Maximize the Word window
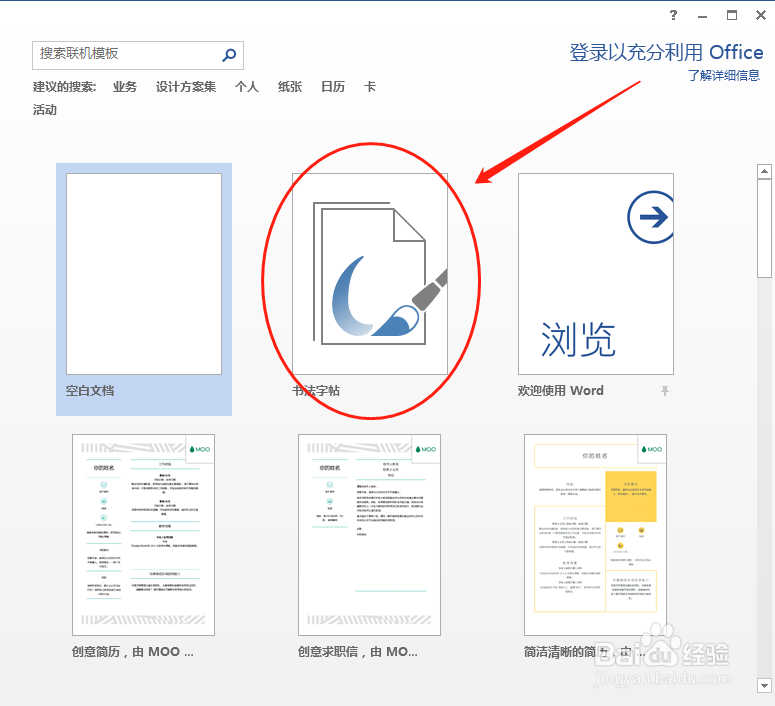Viewport: 775px width, 706px height. [x=732, y=15]
